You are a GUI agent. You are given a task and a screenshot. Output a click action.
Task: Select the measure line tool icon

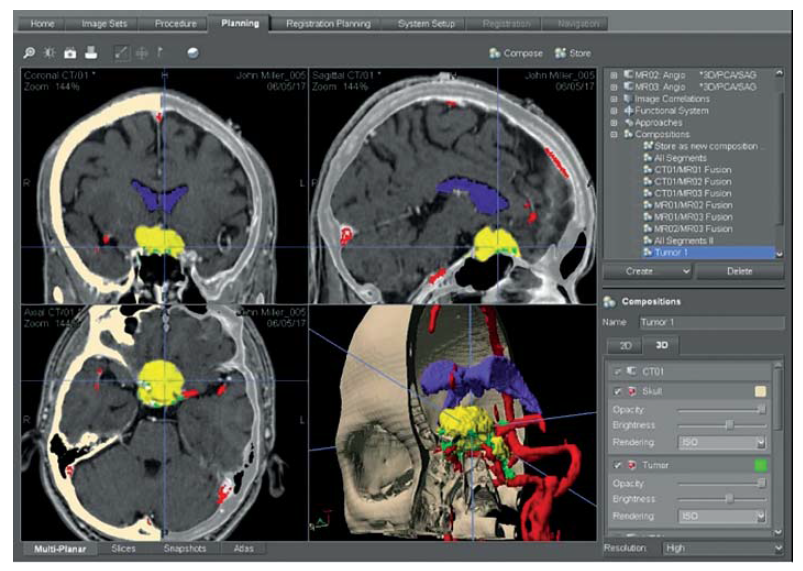(x=122, y=52)
